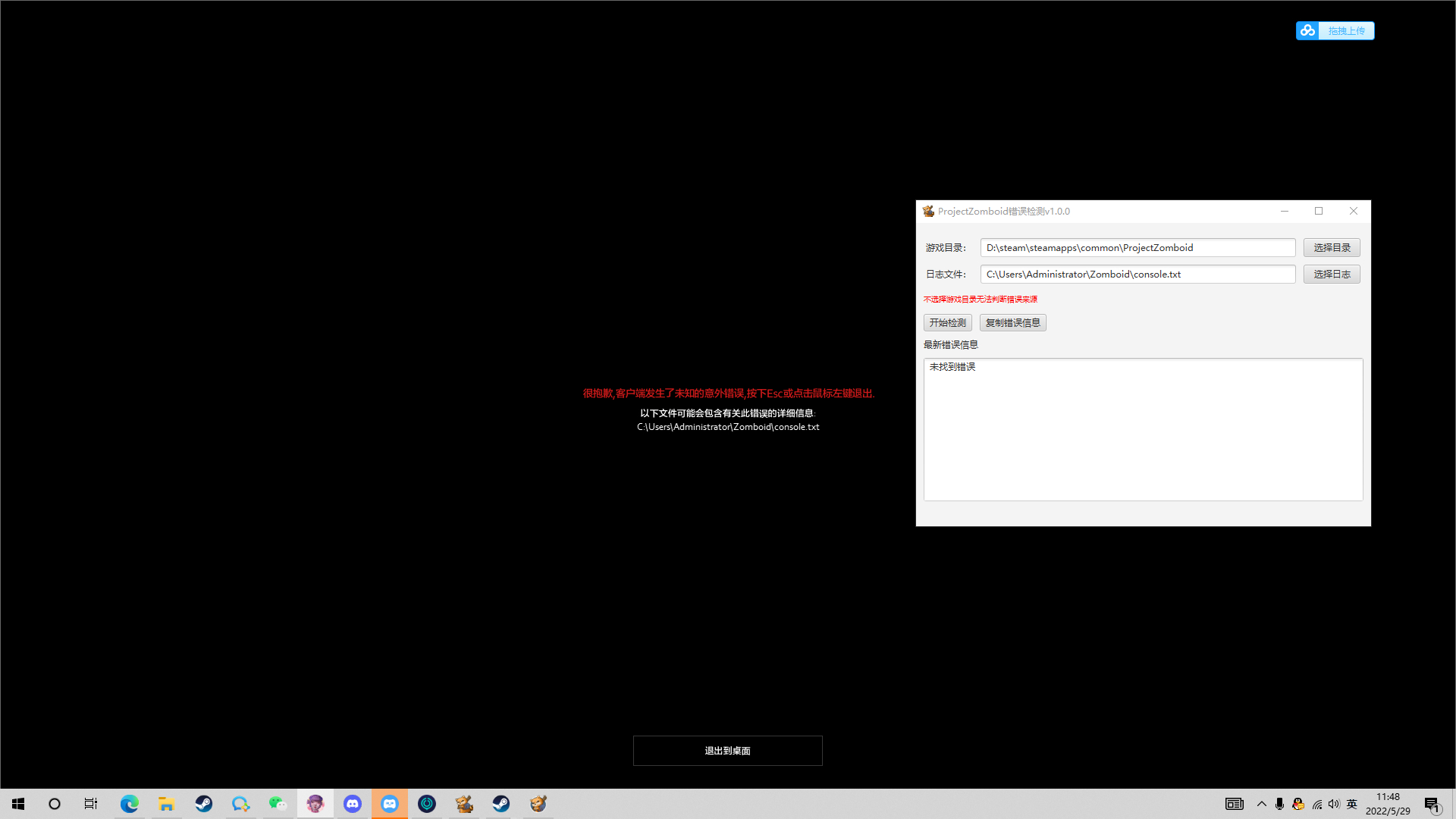1456x819 pixels.
Task: Open the notification center icon
Action: [x=1432, y=804]
